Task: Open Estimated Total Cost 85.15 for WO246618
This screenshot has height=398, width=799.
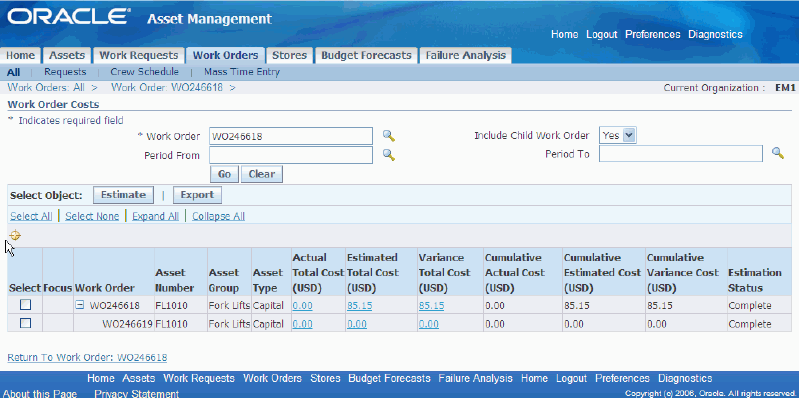Action: point(359,306)
